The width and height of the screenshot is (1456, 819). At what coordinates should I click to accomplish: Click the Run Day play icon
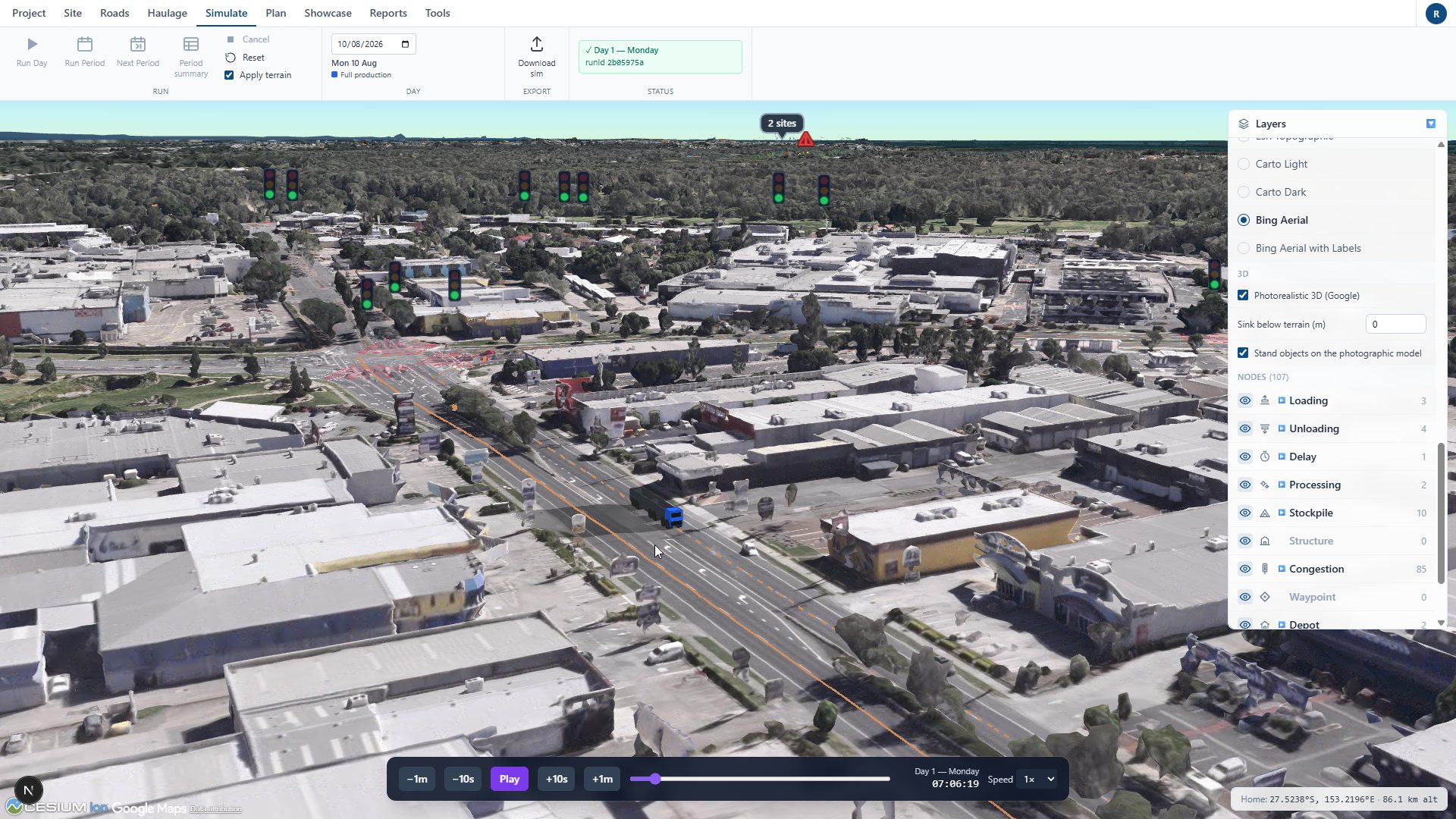coord(32,44)
